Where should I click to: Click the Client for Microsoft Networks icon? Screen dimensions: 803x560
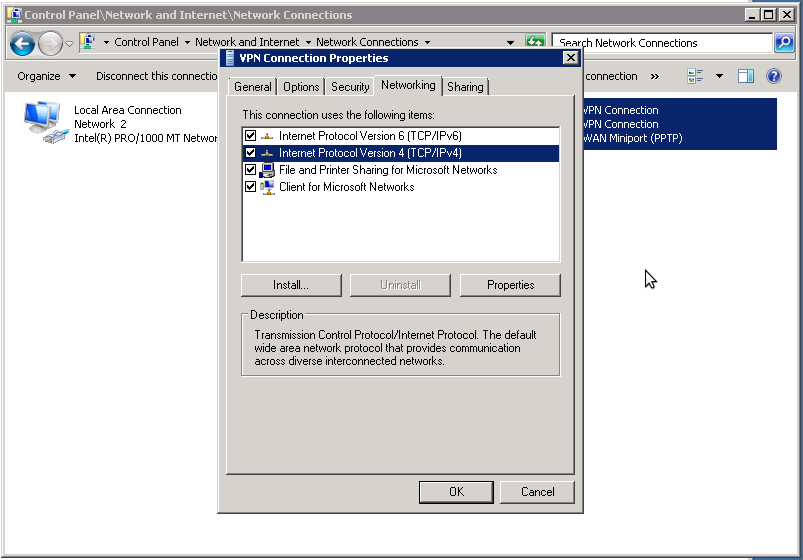click(x=267, y=187)
